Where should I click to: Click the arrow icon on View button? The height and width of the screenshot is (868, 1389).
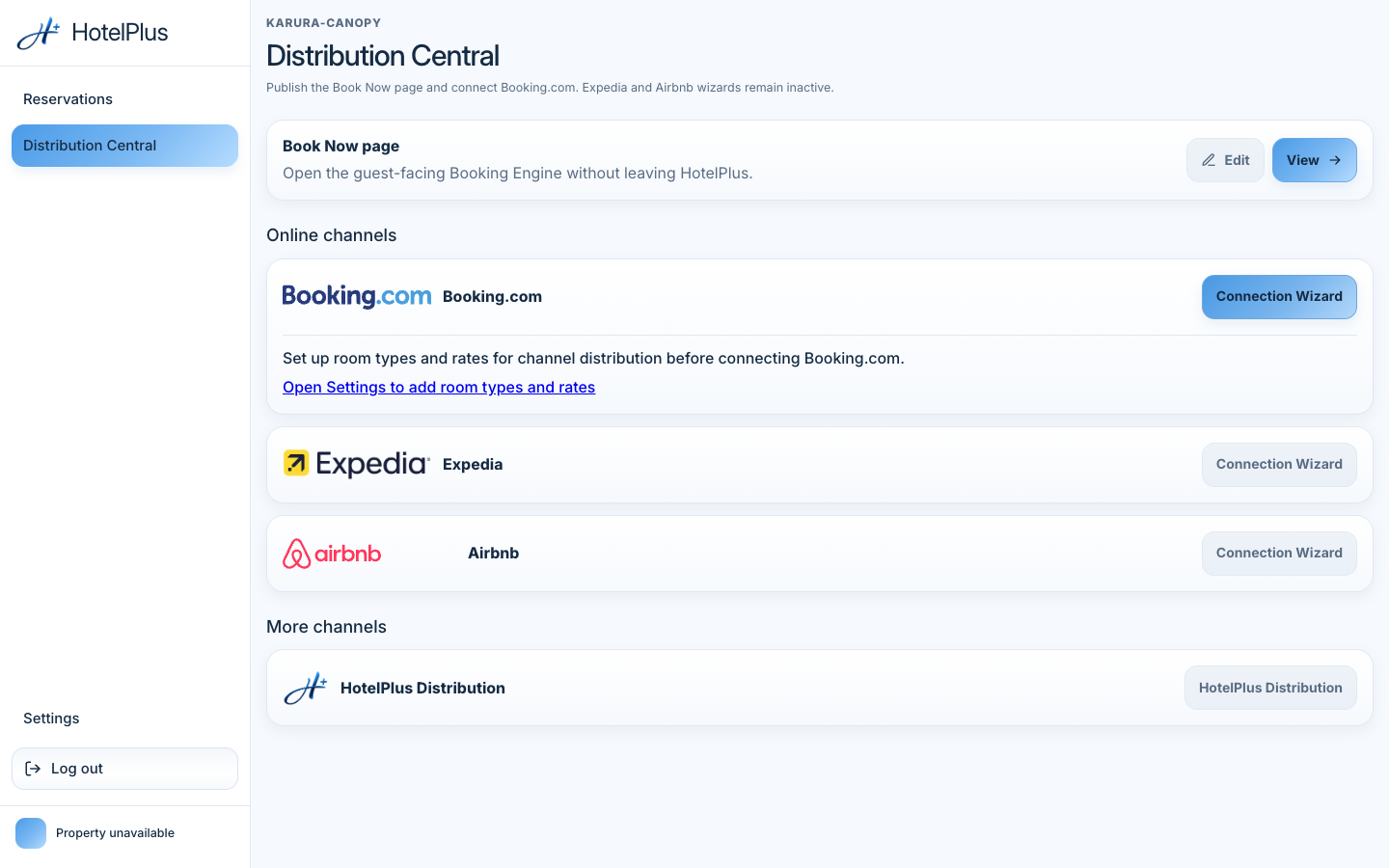[1335, 160]
